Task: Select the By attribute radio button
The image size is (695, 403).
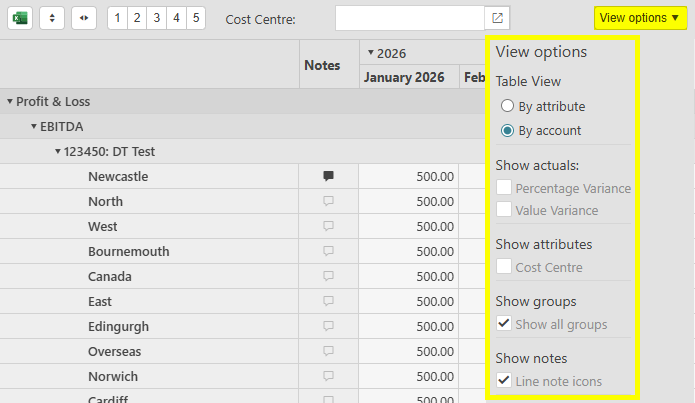Action: pyautogui.click(x=508, y=106)
